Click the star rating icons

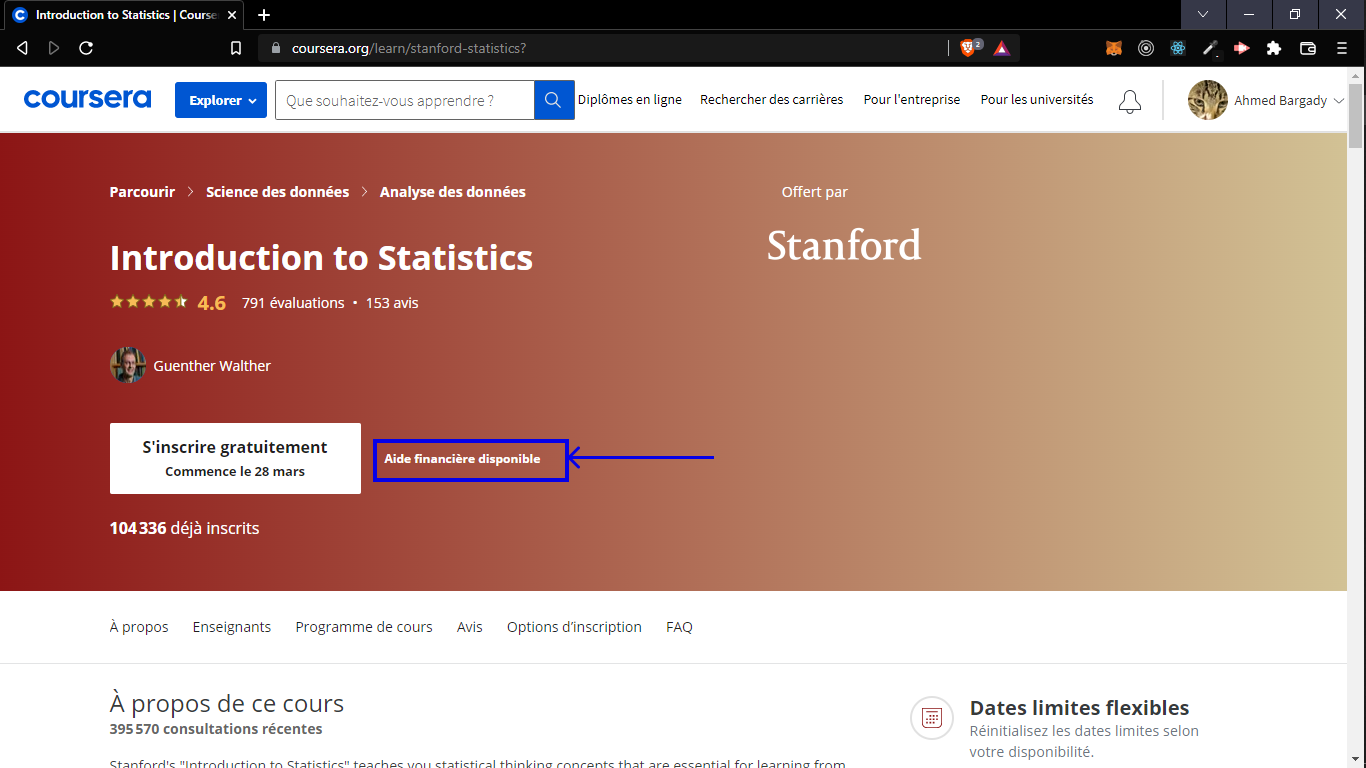coord(149,301)
